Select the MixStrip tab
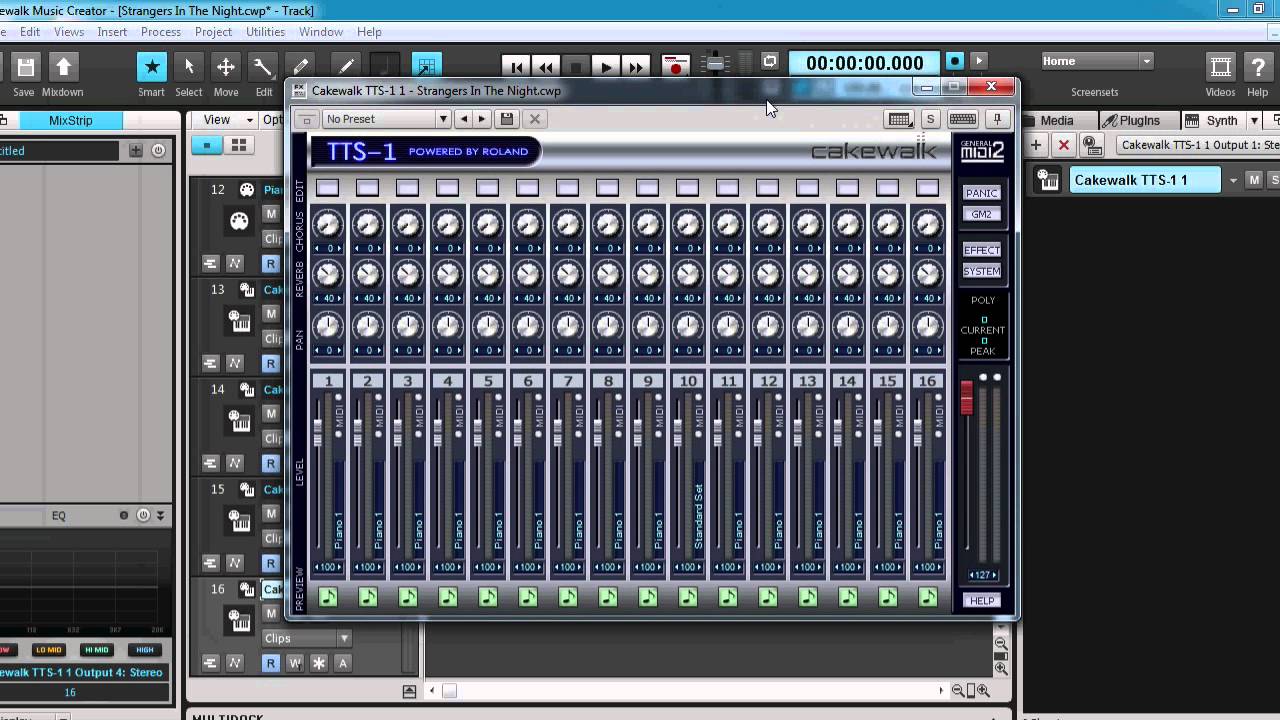This screenshot has width=1280, height=720. point(70,120)
